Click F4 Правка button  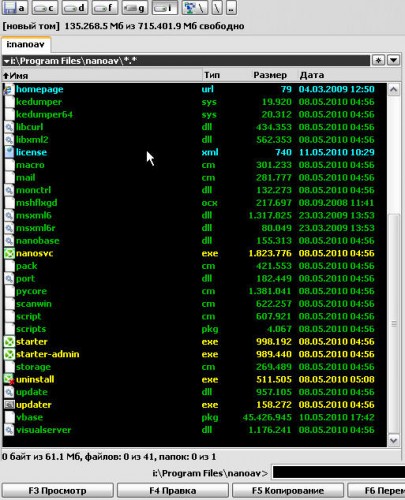(173, 491)
